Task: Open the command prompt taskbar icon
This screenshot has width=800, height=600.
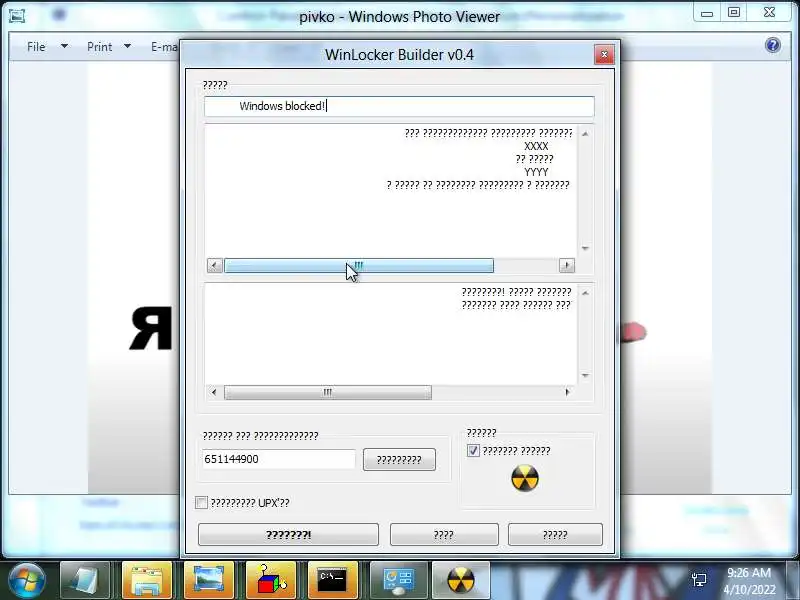Action: point(333,580)
